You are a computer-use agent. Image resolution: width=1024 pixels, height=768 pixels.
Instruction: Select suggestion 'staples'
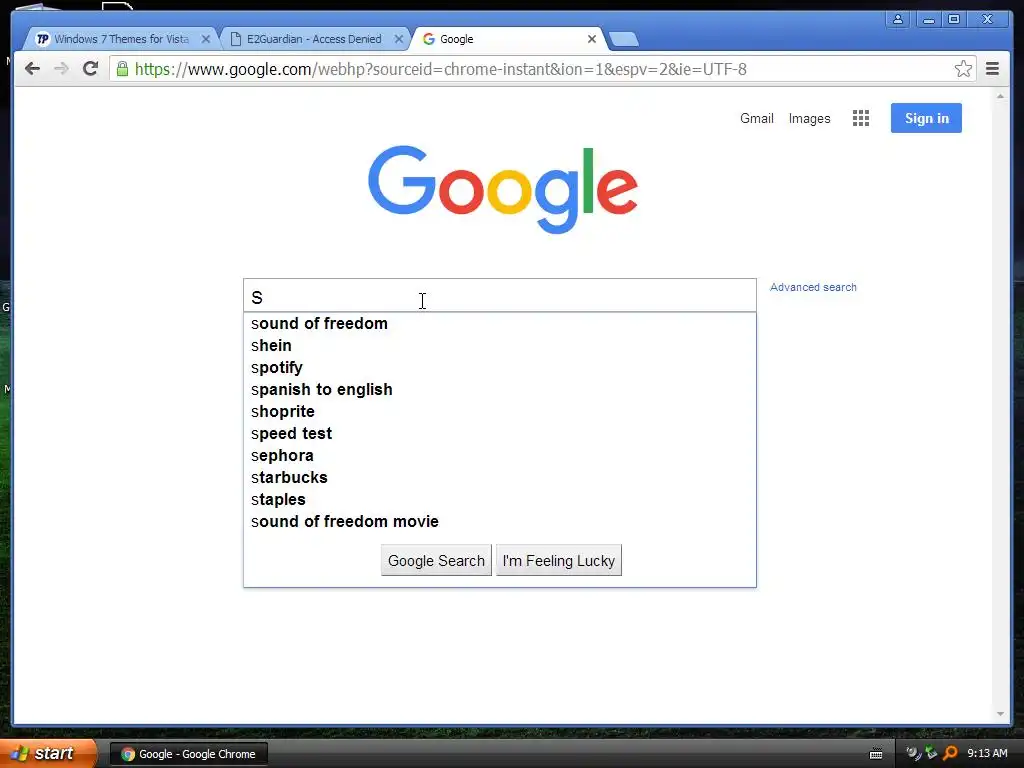click(x=500, y=500)
